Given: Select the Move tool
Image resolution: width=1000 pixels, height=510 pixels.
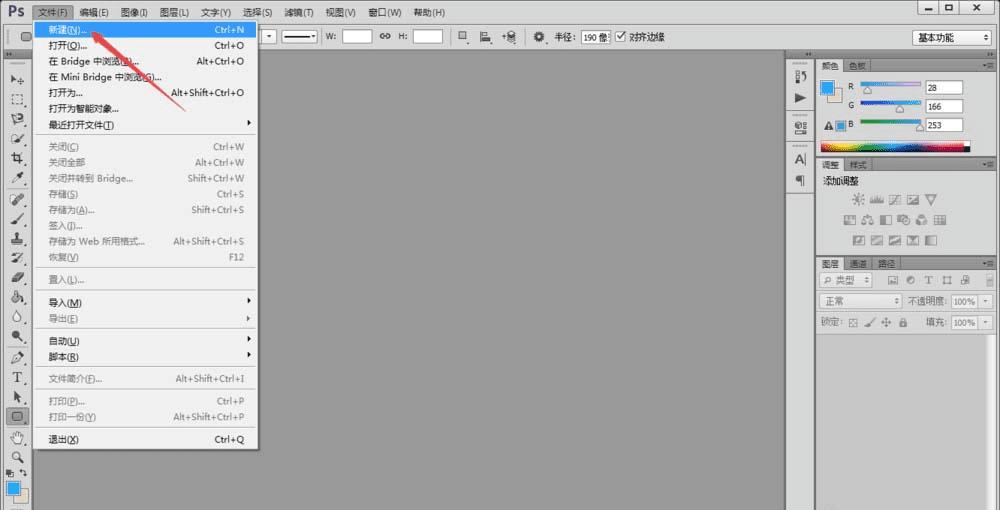Looking at the screenshot, I should (17, 80).
